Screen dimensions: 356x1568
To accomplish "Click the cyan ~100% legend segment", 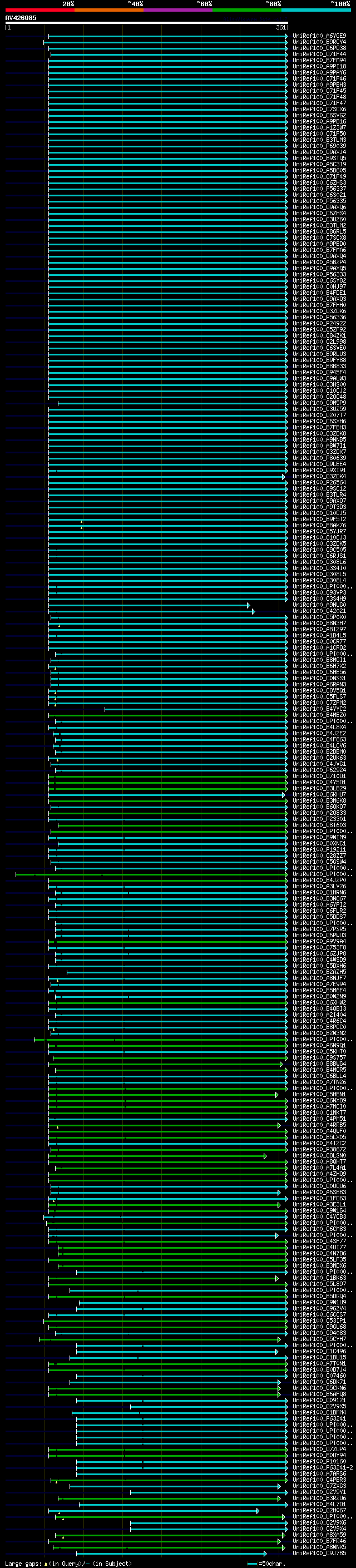I will (316, 10).
